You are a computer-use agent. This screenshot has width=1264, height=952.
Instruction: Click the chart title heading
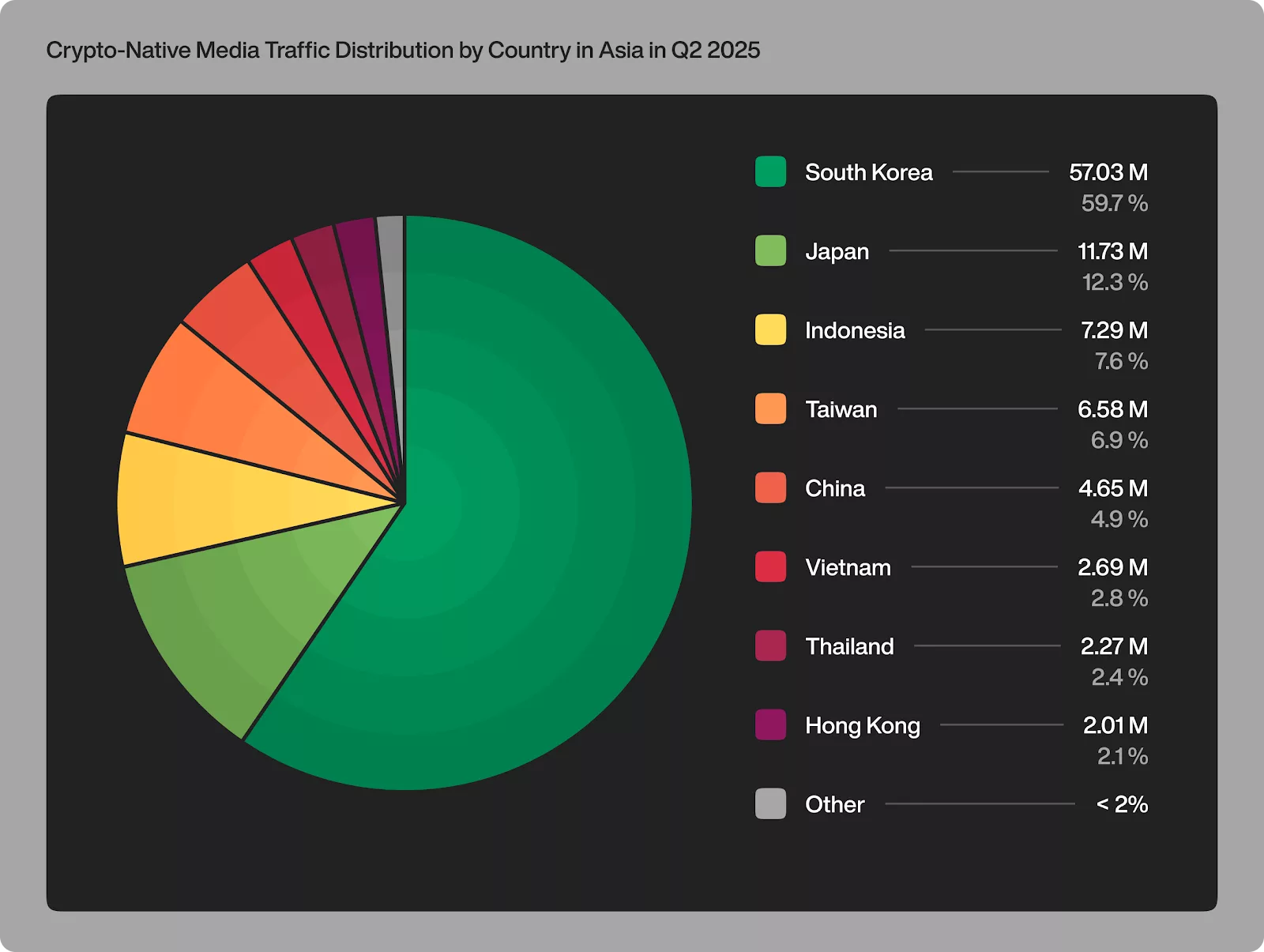click(403, 50)
